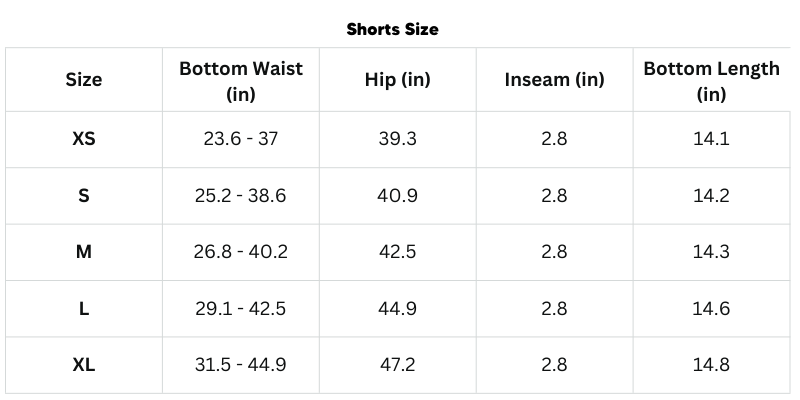Click the M size row label
The width and height of the screenshot is (800, 400).
click(84, 252)
